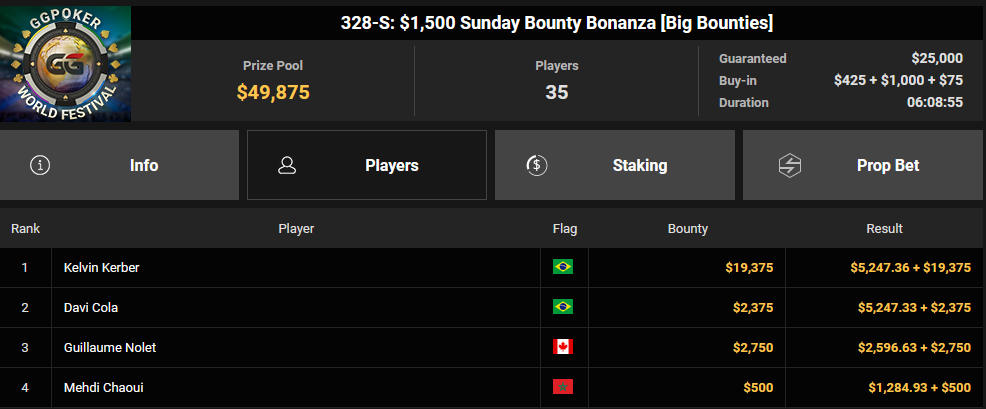The height and width of the screenshot is (409, 986).
Task: Click the $49,875 prize pool amount
Action: coord(273,92)
